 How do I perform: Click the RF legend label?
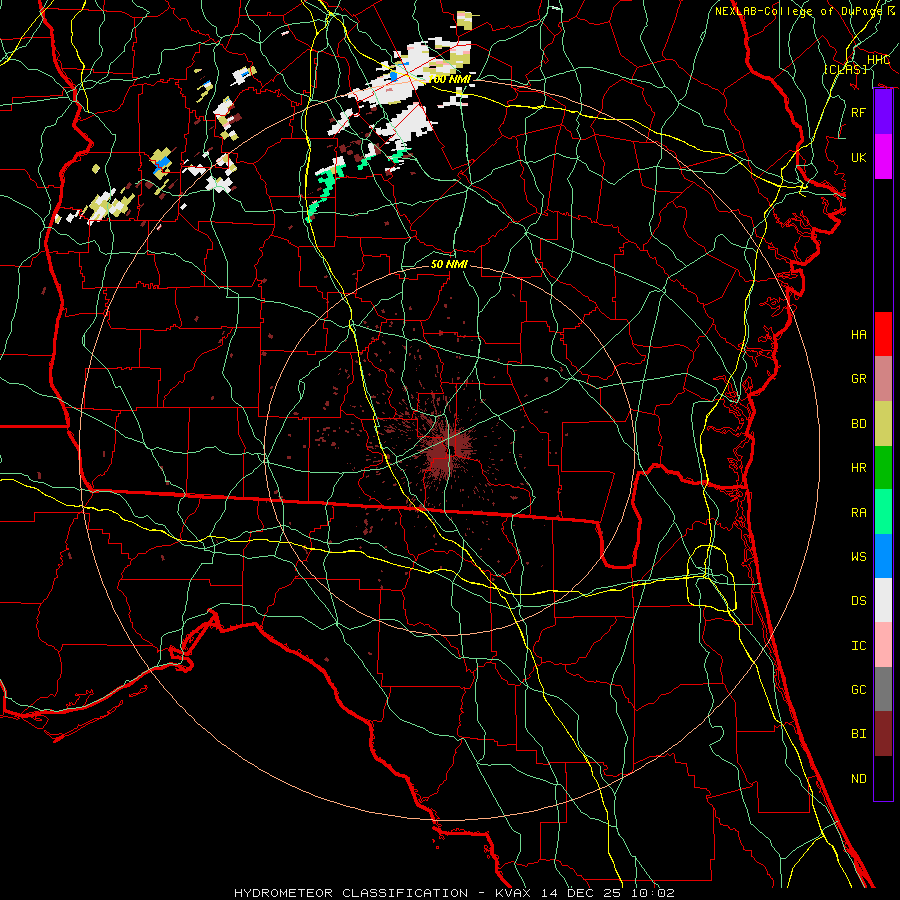pyautogui.click(x=859, y=112)
